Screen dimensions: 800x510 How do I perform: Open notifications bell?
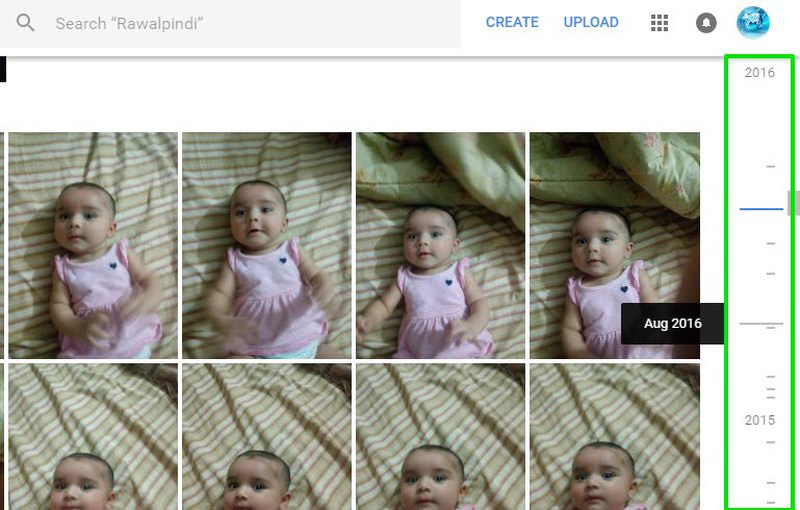pyautogui.click(x=706, y=23)
